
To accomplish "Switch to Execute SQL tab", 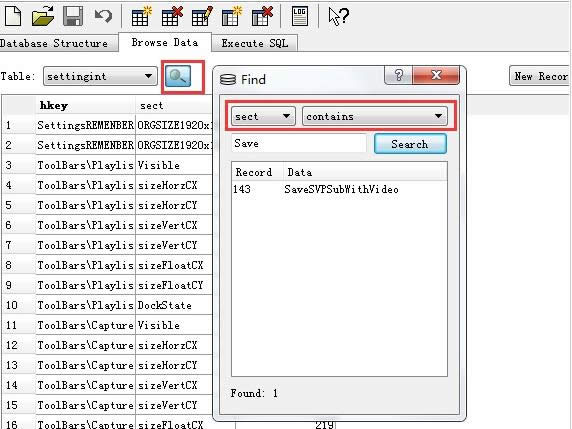I will click(x=255, y=43).
